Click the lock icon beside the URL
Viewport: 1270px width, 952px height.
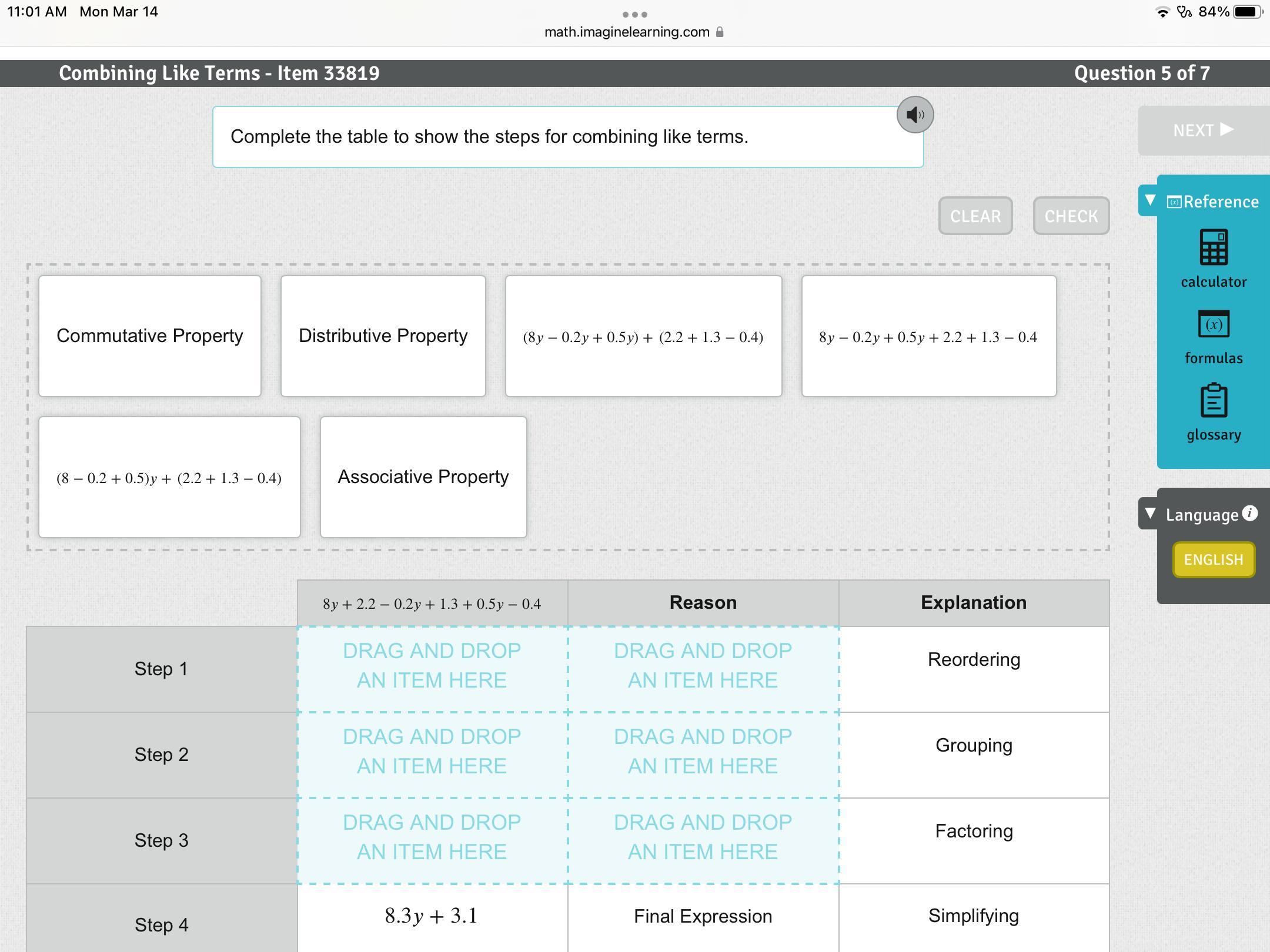720,32
